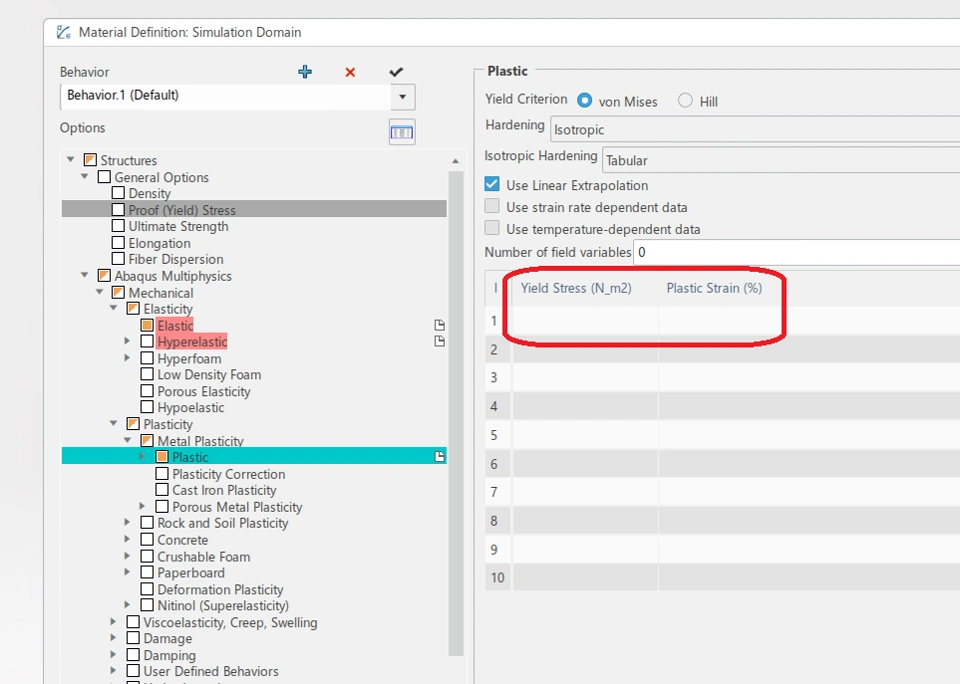
Task: Click the document icon in Plastic row
Action: click(x=440, y=457)
